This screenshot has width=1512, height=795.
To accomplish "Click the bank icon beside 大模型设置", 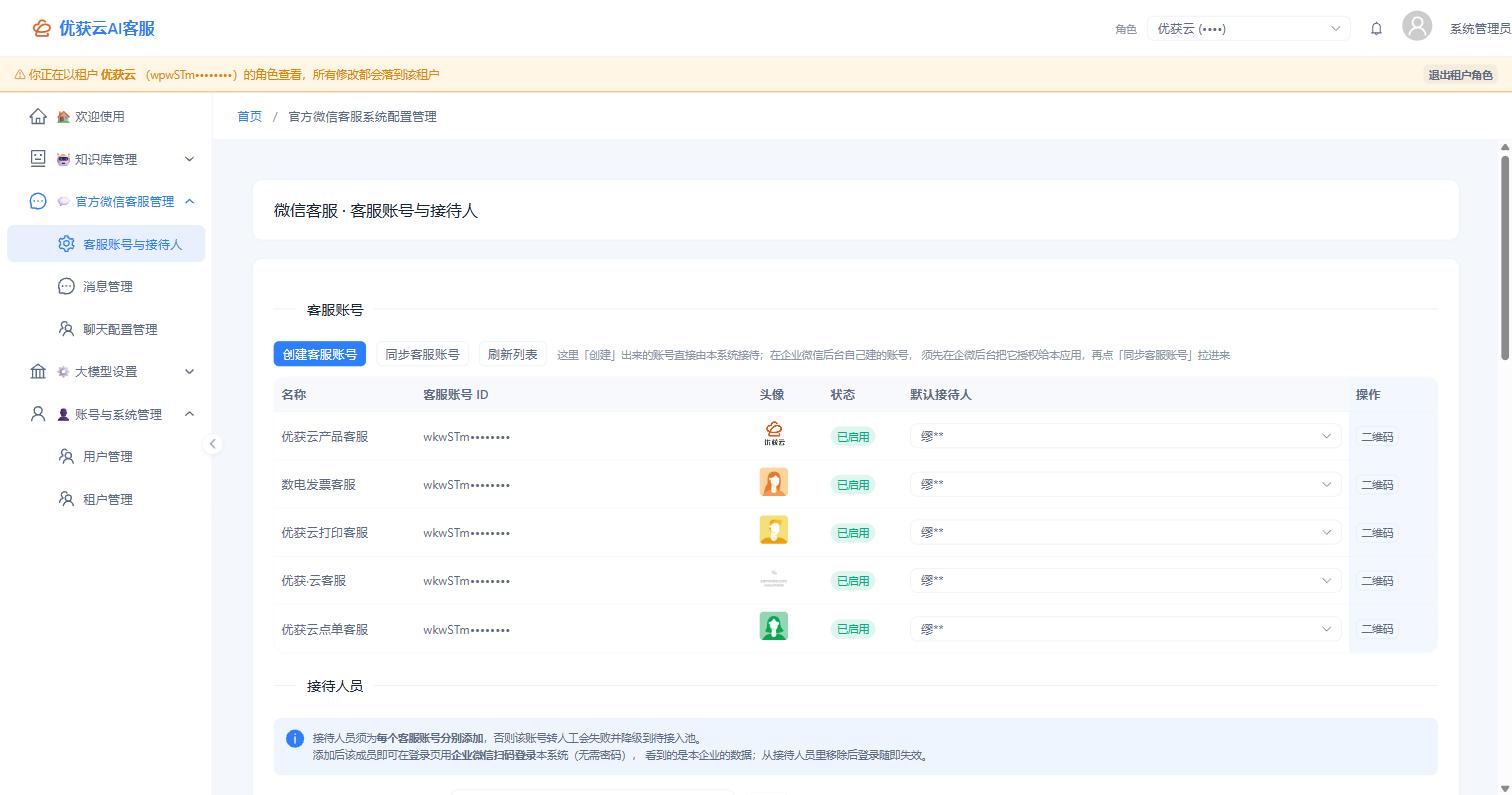I will point(38,371).
